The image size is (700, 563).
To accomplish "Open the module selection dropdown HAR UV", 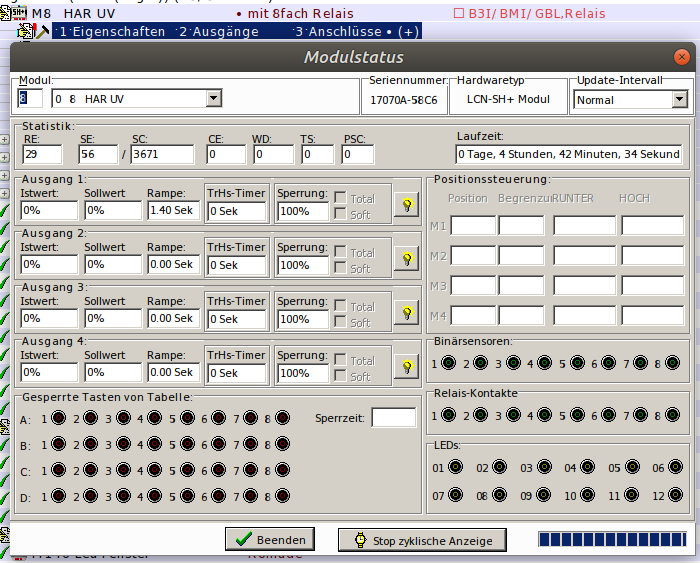I will 213,99.
